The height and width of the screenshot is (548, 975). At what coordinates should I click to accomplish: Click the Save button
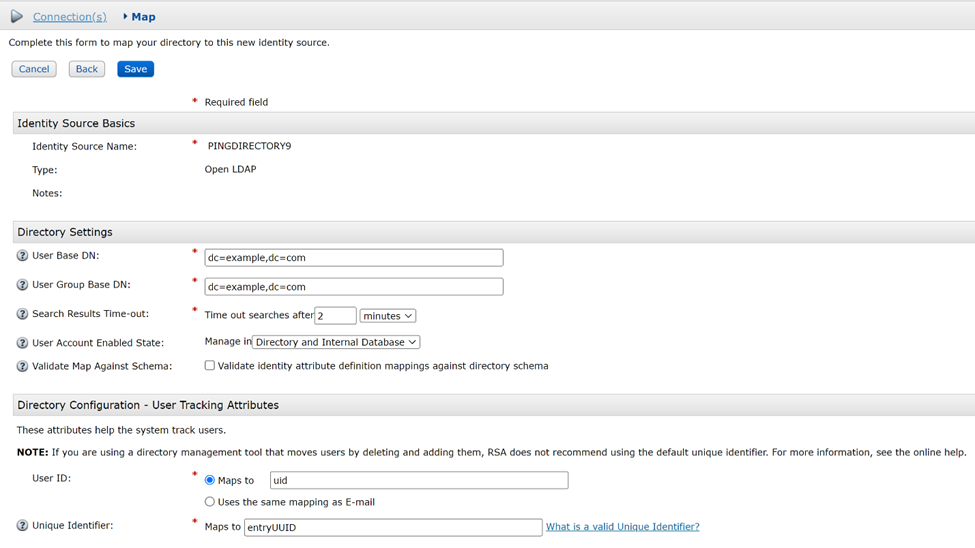[x=135, y=69]
